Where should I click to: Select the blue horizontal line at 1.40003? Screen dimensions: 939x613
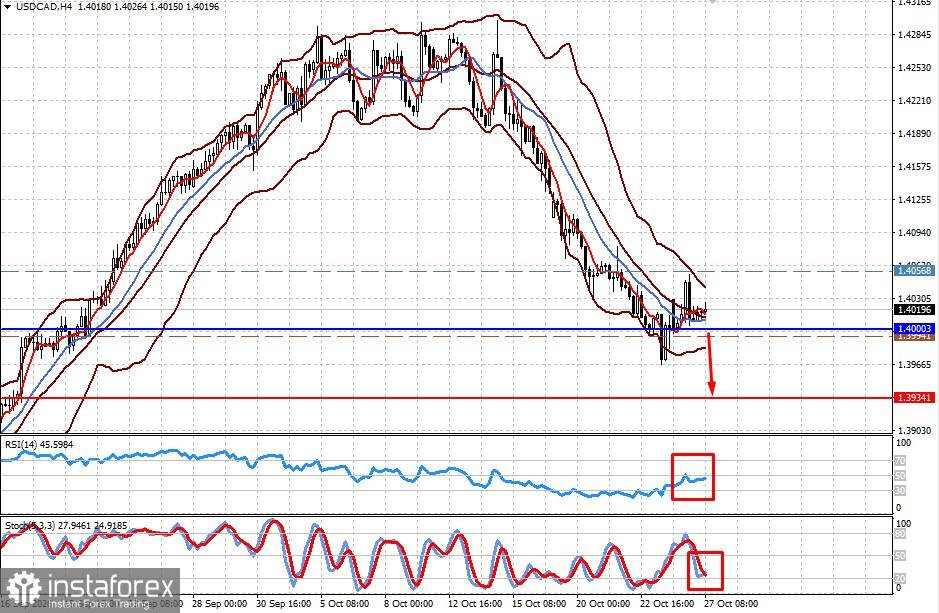click(446, 329)
